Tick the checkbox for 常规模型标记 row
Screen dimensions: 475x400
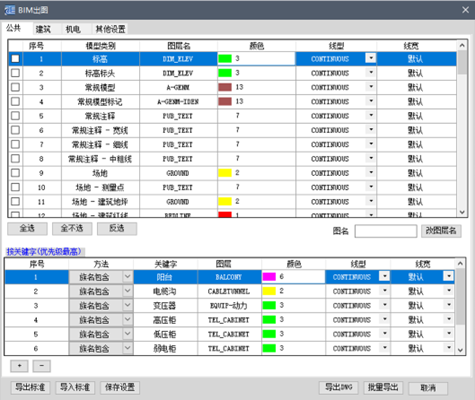[15, 102]
